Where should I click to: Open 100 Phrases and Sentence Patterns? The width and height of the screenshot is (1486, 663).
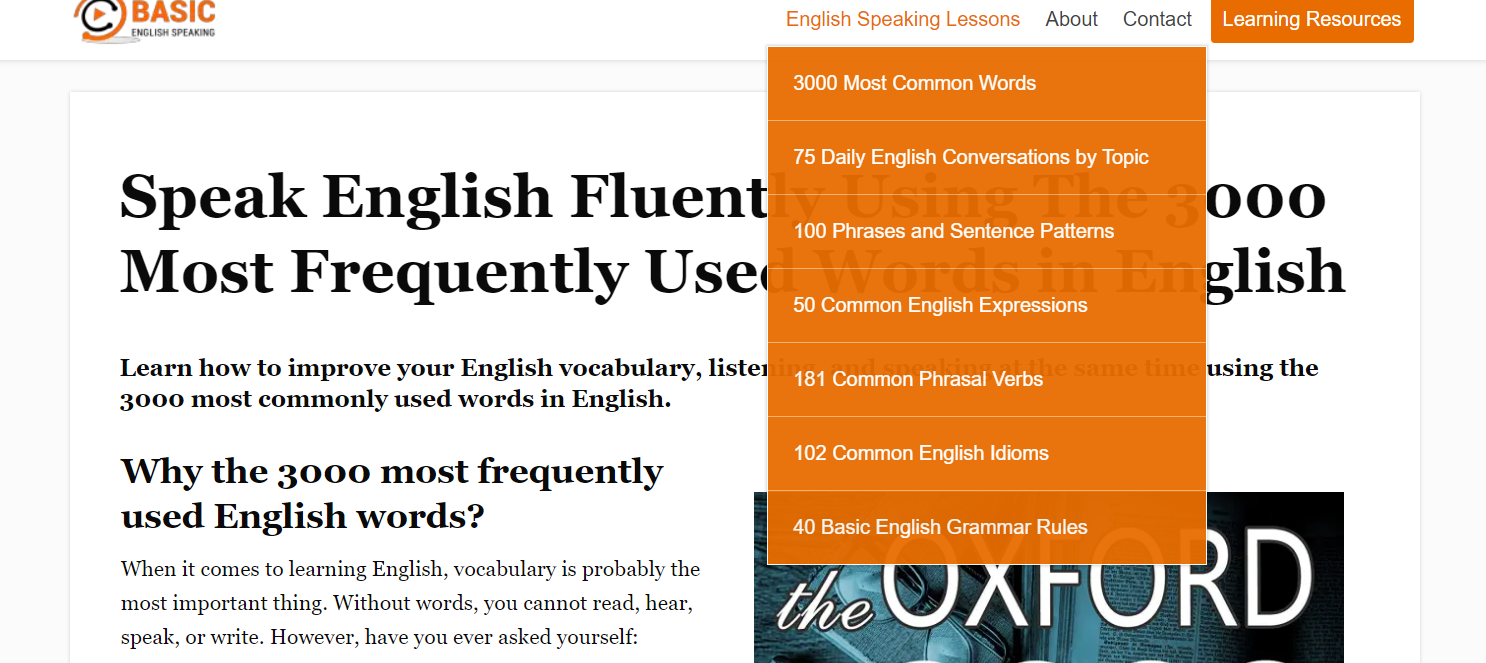point(987,232)
